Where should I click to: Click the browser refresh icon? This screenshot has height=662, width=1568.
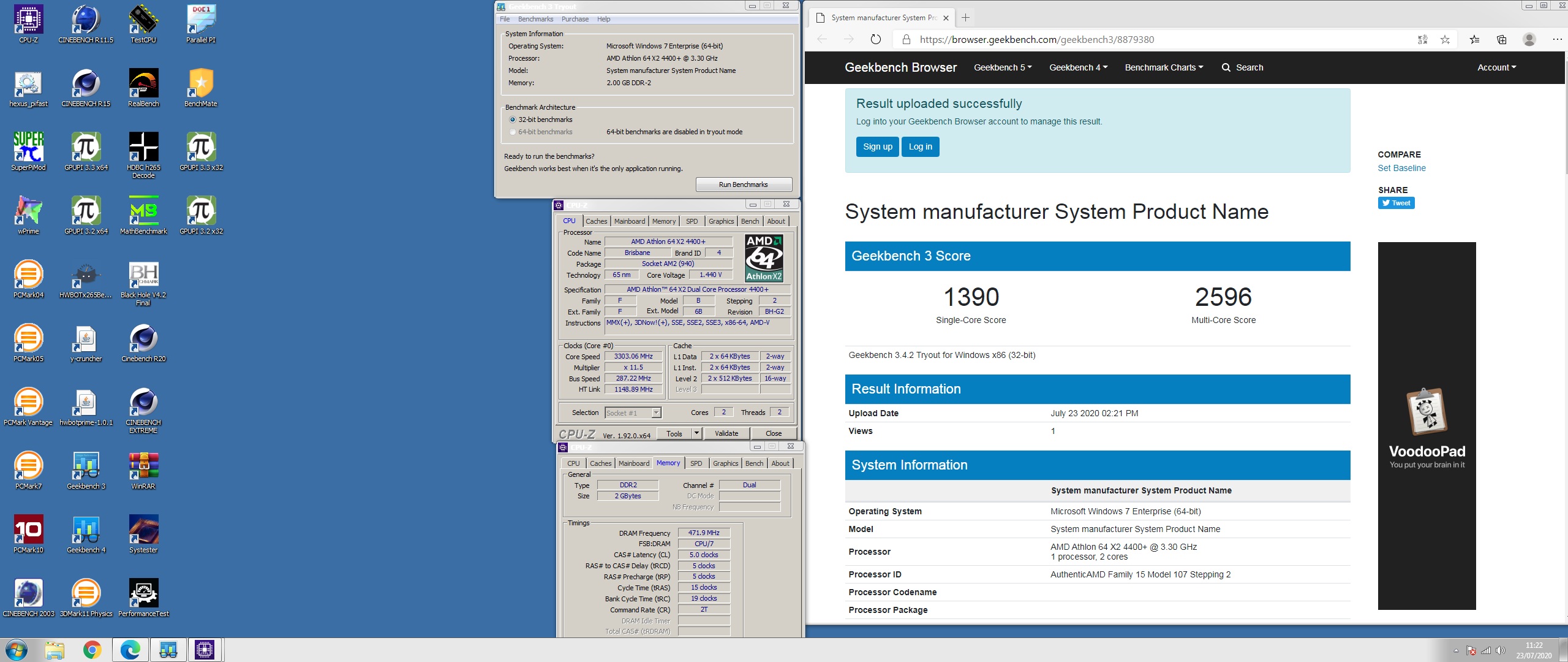click(875, 39)
